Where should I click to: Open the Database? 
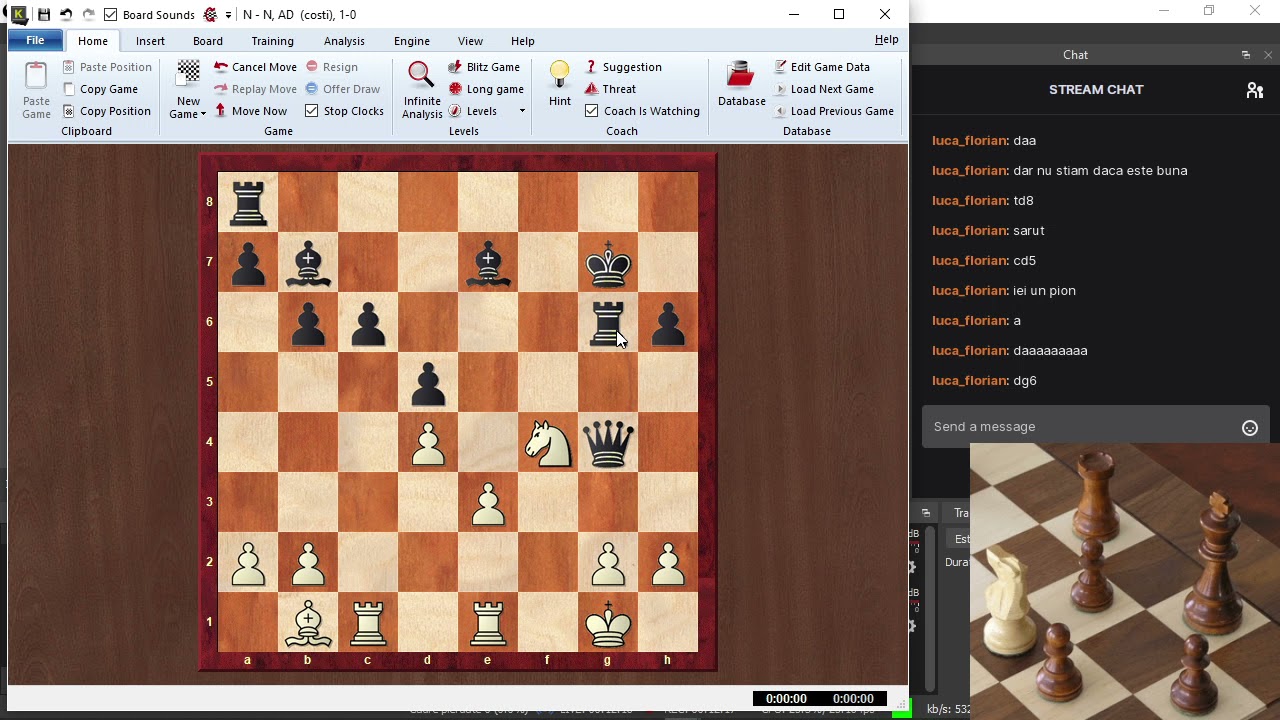click(x=741, y=84)
